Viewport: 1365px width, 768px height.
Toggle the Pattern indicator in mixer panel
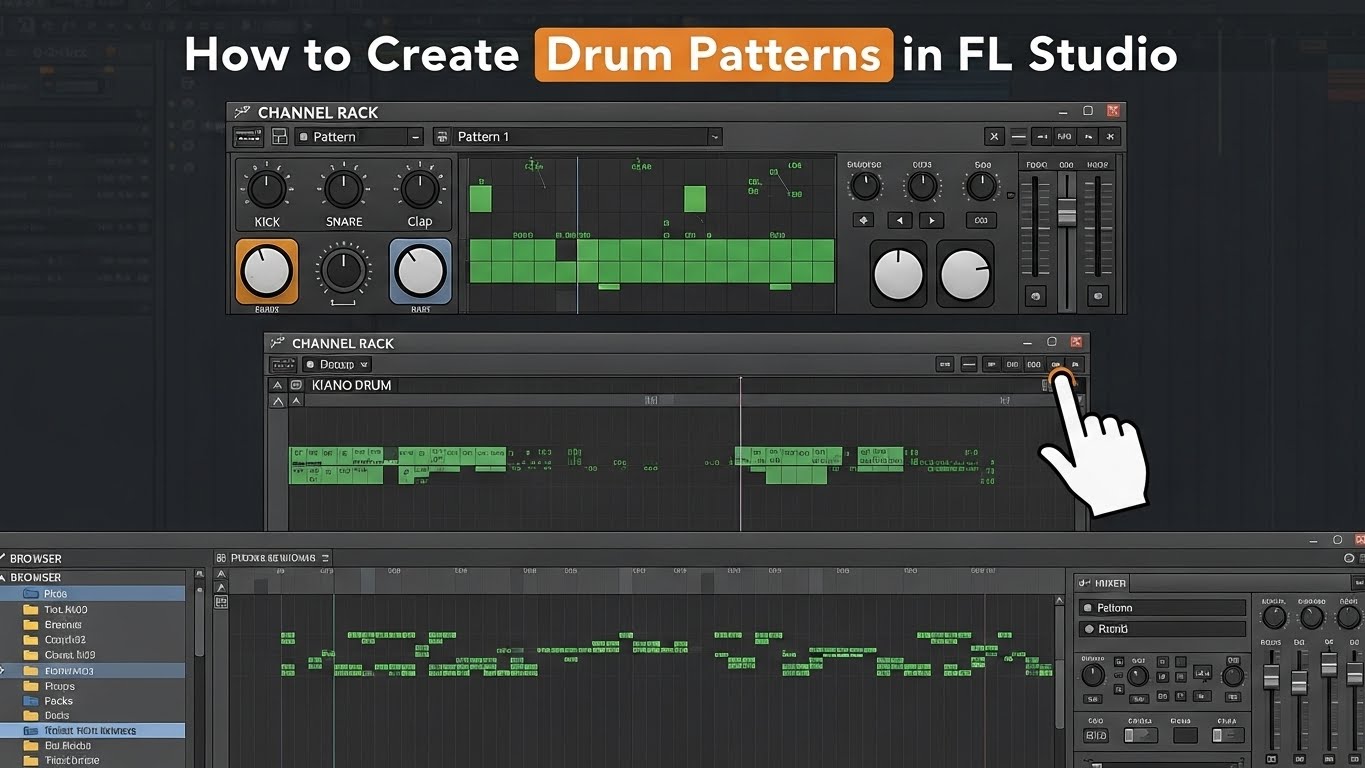click(x=1088, y=608)
